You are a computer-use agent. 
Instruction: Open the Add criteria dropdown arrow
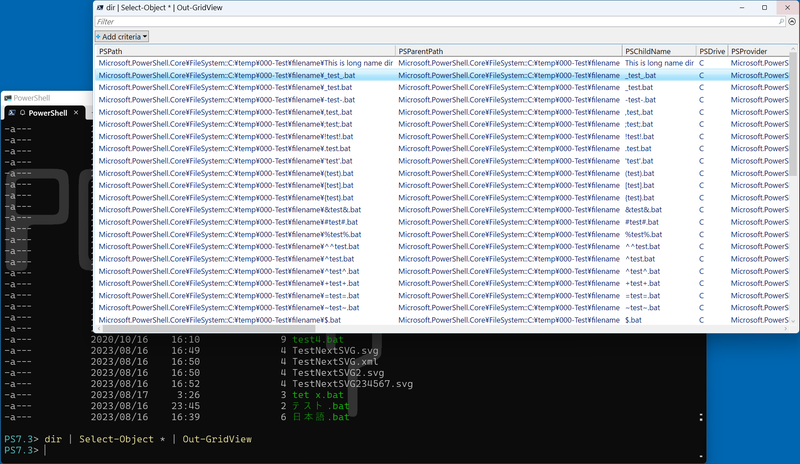click(x=145, y=36)
